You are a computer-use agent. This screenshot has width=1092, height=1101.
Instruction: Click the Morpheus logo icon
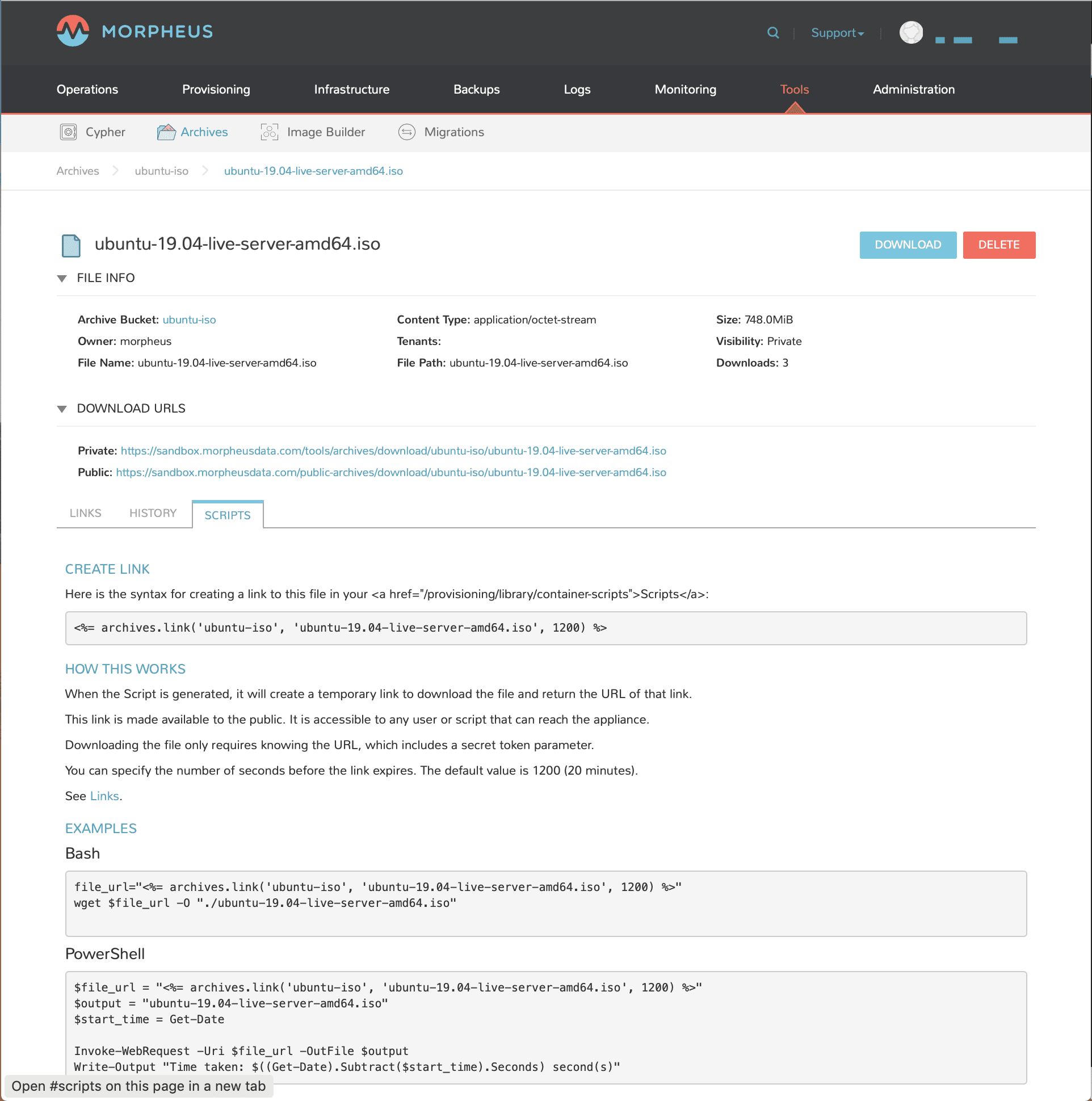tap(73, 31)
